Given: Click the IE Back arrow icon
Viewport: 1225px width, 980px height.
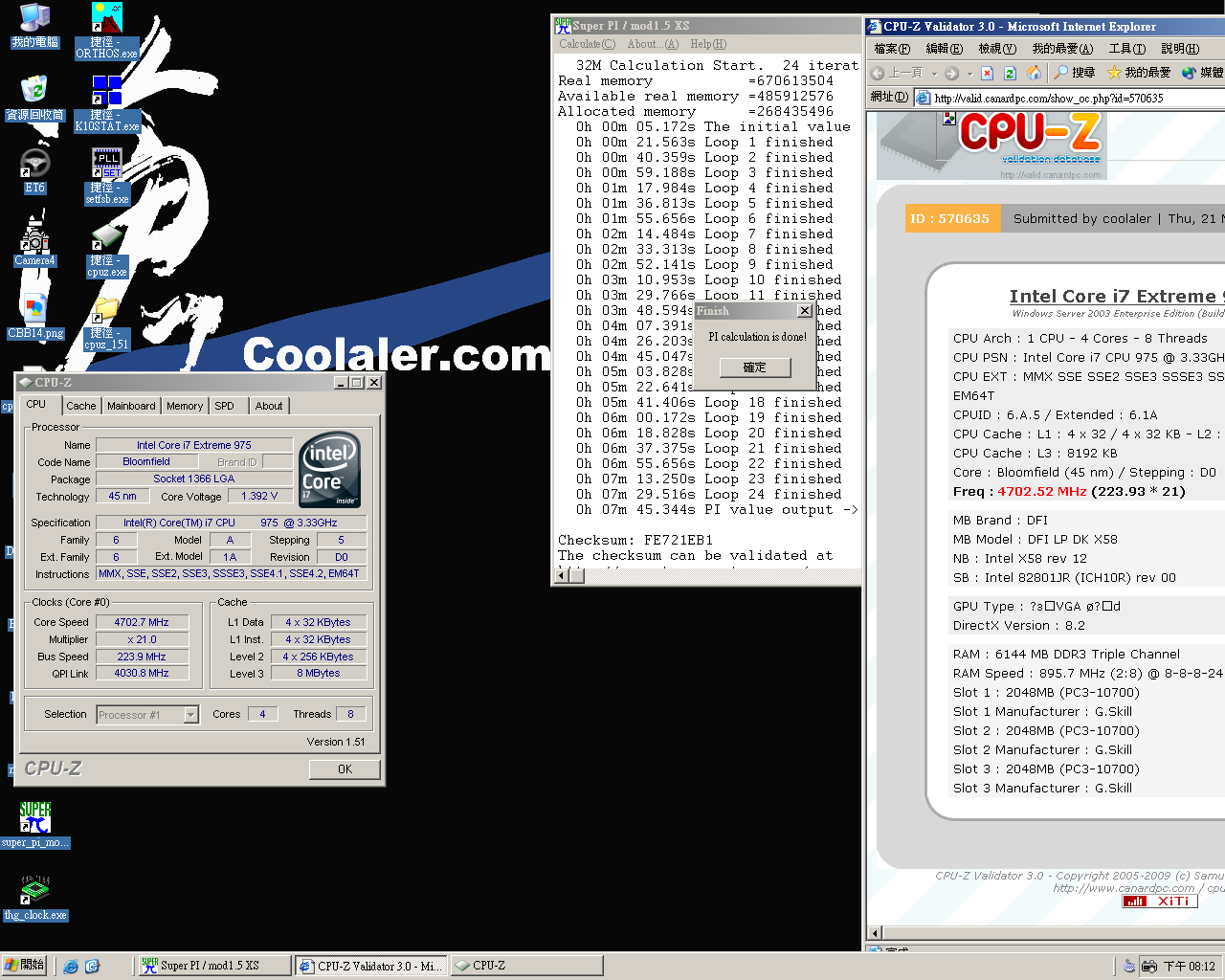Looking at the screenshot, I should pyautogui.click(x=878, y=73).
